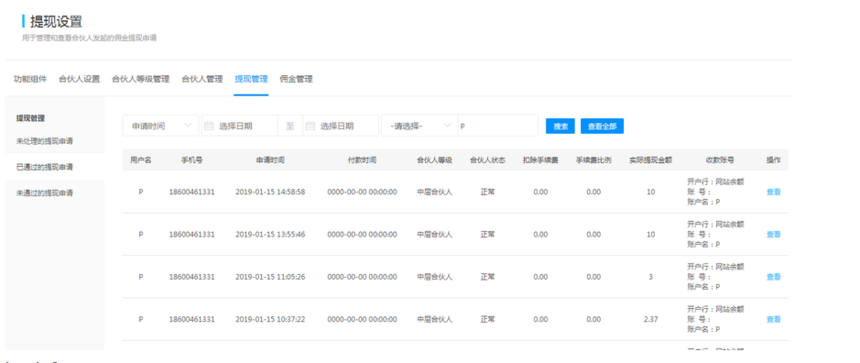Image resolution: width=860 pixels, height=363 pixels.
Task: Switch to the 合伙人管理 tab
Action: point(202,79)
